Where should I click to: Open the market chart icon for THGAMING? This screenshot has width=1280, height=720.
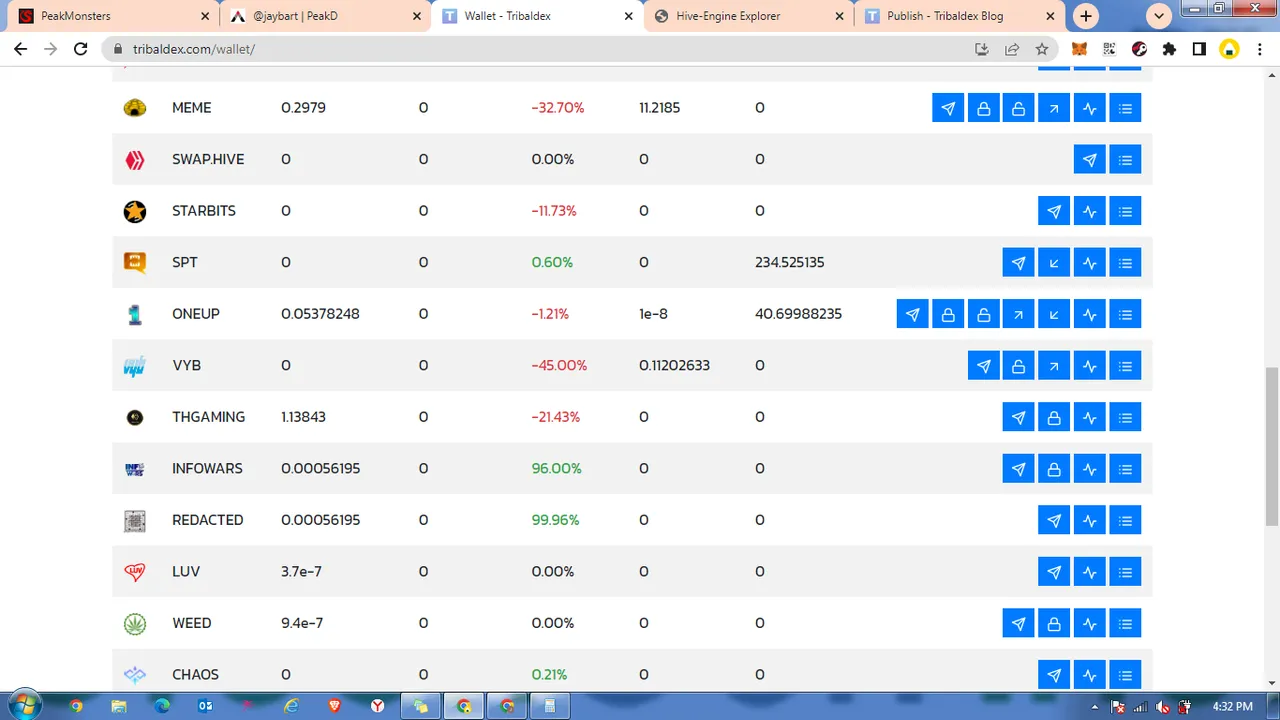(1090, 417)
